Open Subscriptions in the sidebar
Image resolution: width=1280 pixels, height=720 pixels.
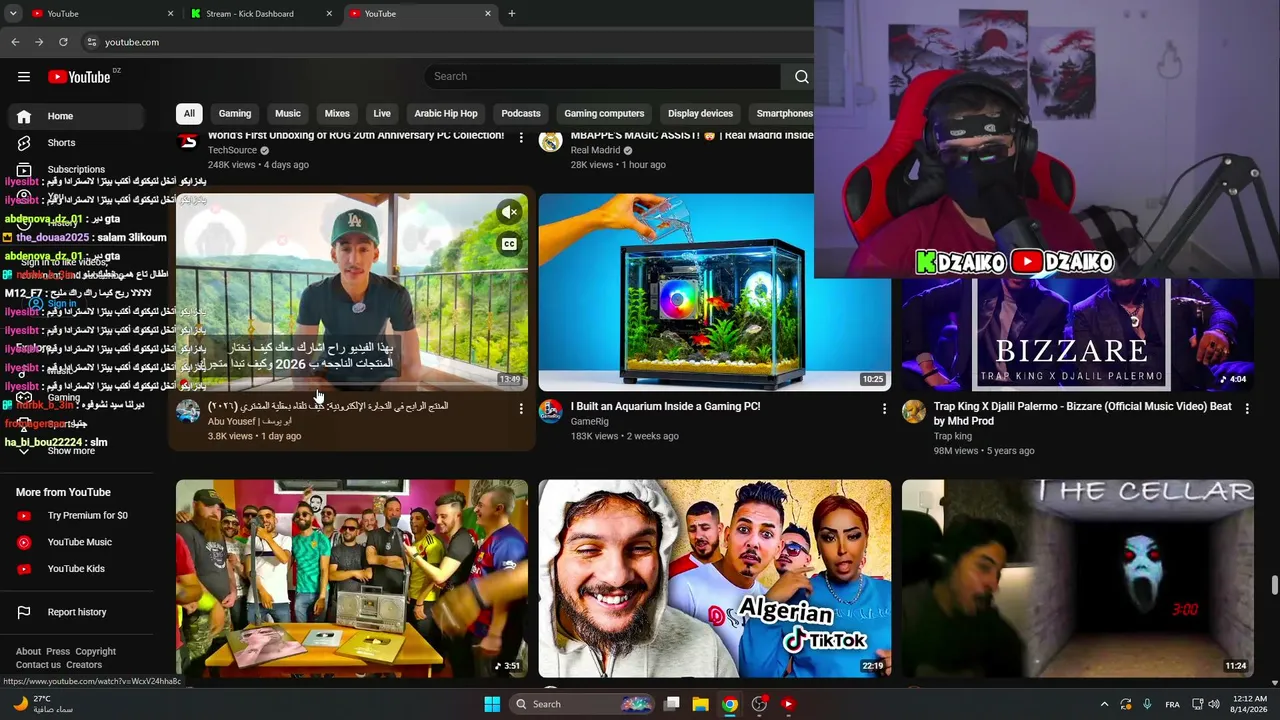tap(76, 169)
